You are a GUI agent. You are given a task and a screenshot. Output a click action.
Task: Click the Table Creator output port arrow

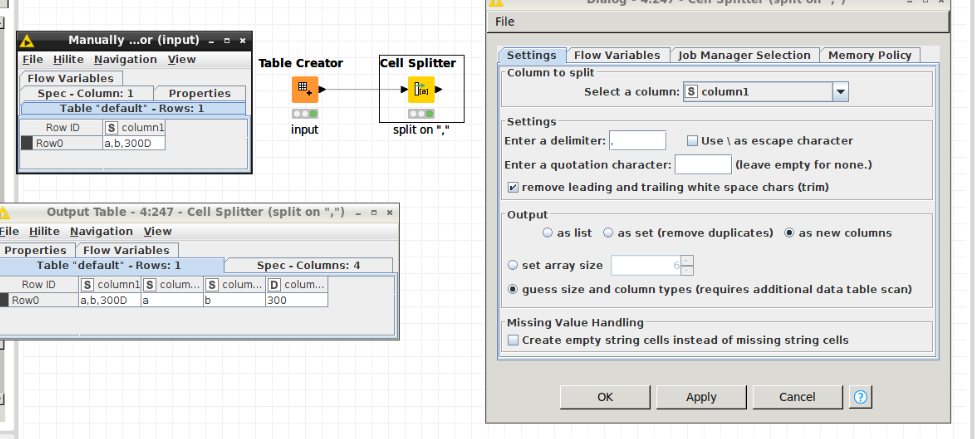coord(322,90)
